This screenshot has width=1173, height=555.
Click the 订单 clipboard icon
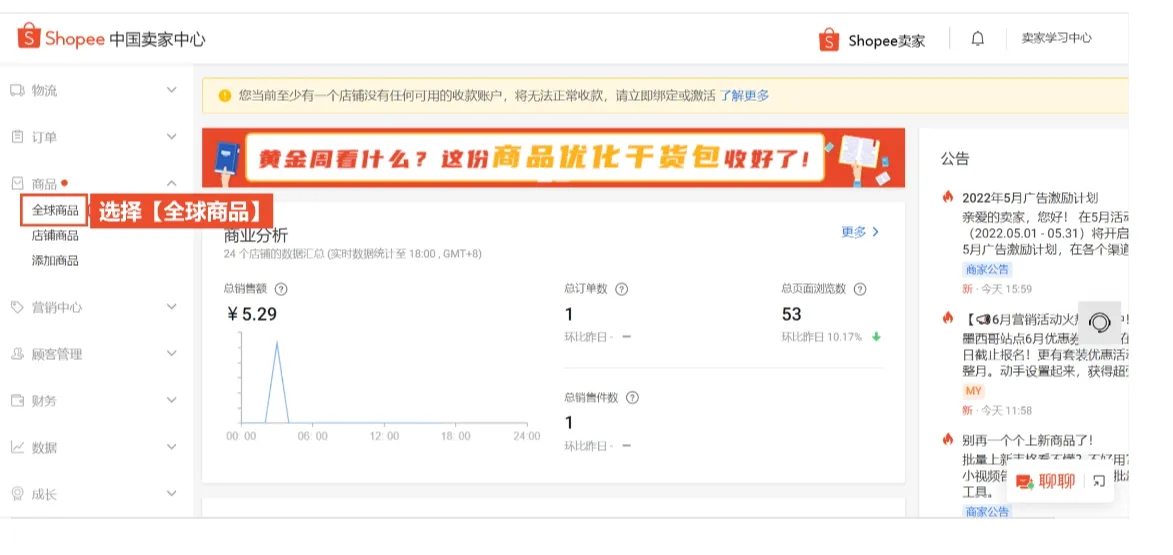pos(17,137)
